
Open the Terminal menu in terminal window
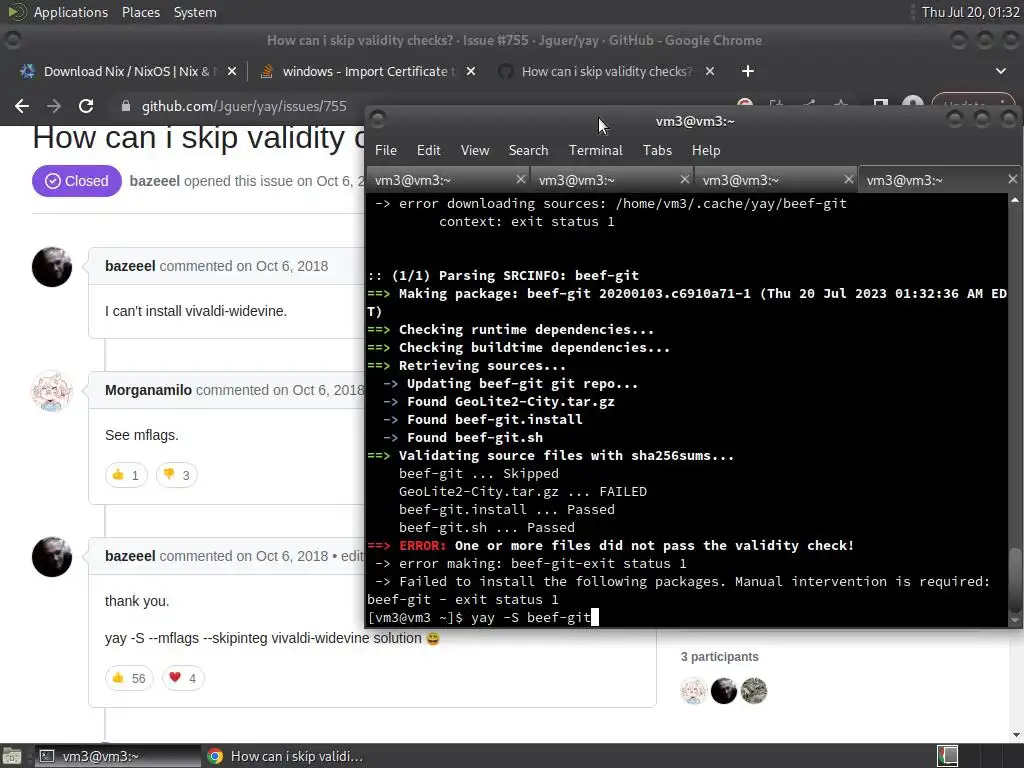point(596,150)
